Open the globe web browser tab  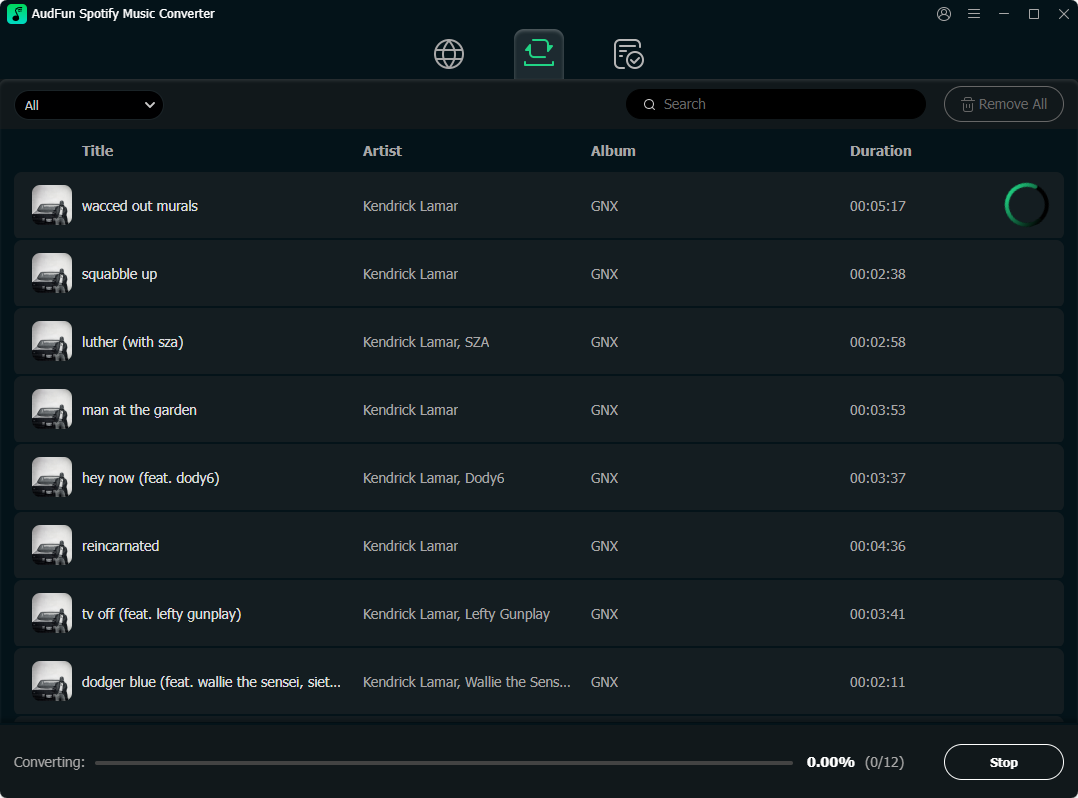[x=449, y=54]
